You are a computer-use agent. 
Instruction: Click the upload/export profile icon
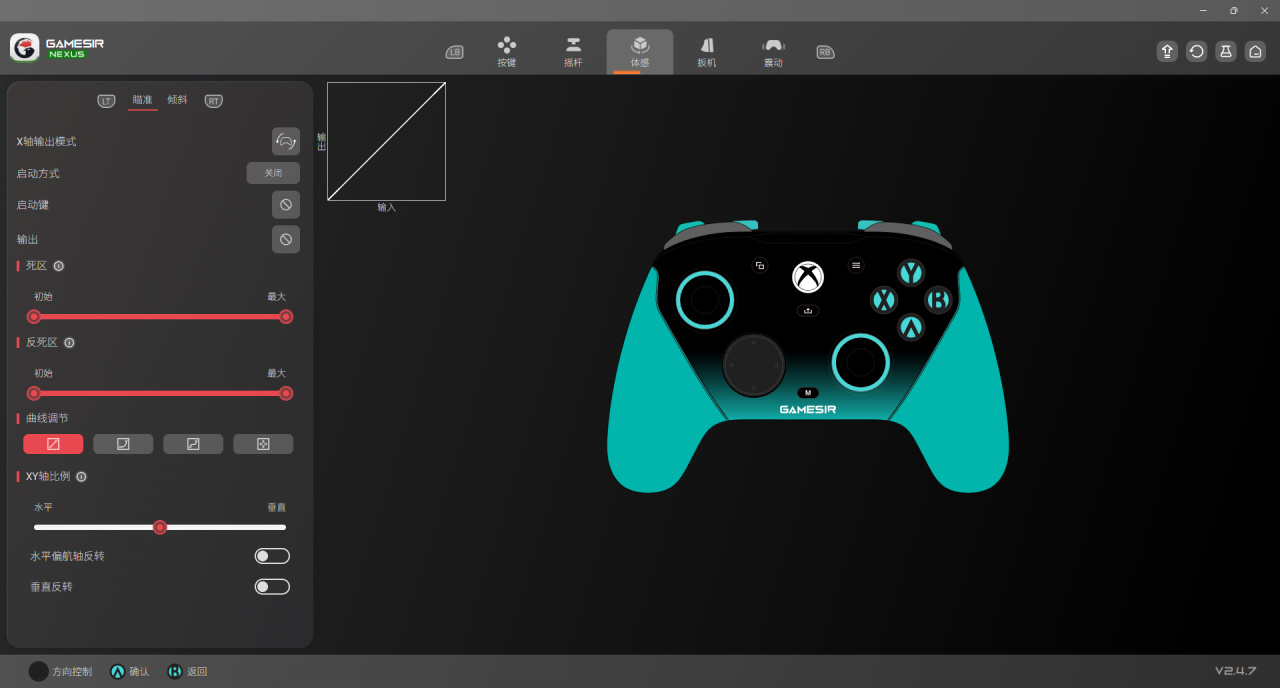pyautogui.click(x=1167, y=51)
